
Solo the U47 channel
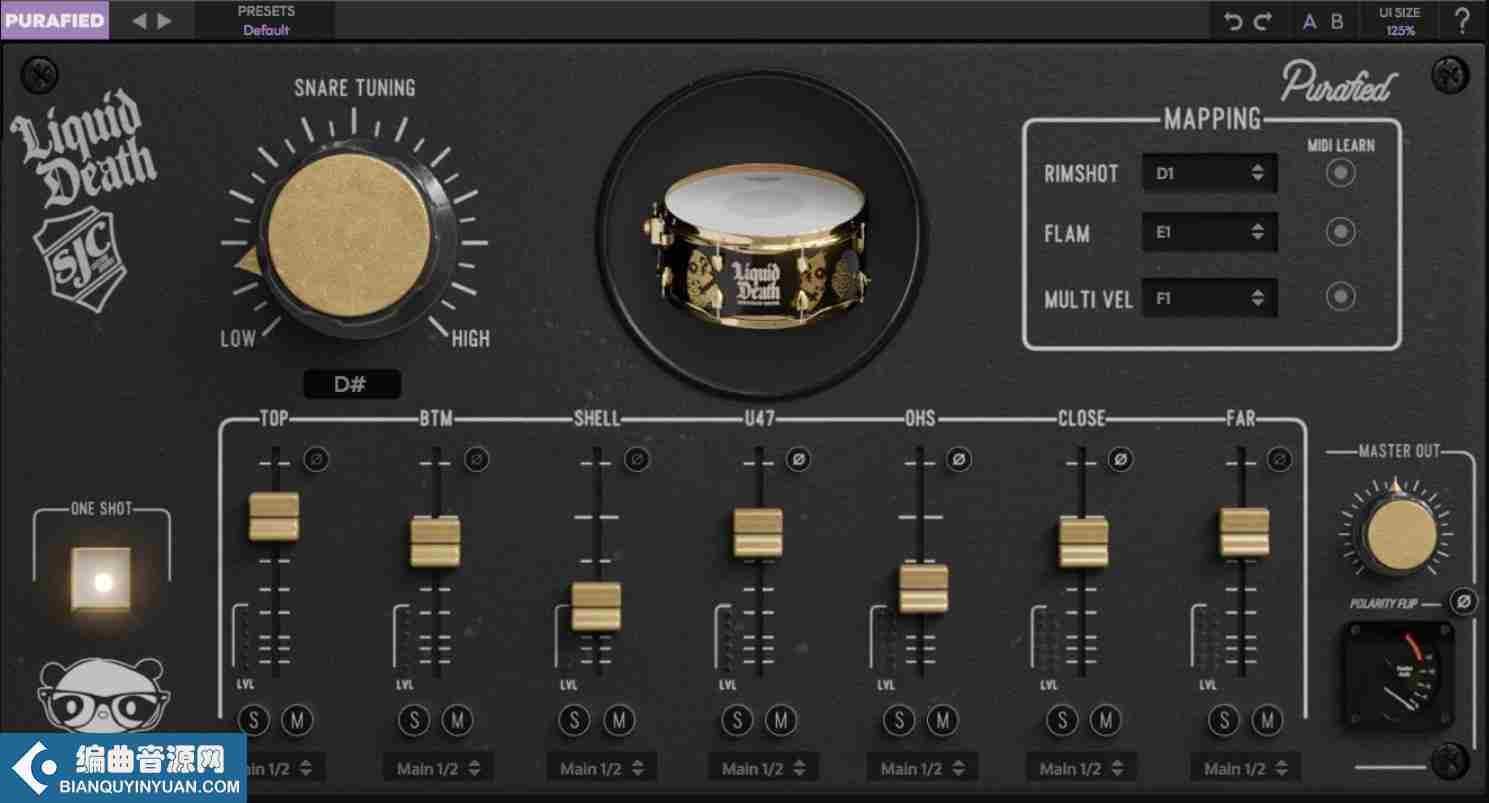point(737,720)
